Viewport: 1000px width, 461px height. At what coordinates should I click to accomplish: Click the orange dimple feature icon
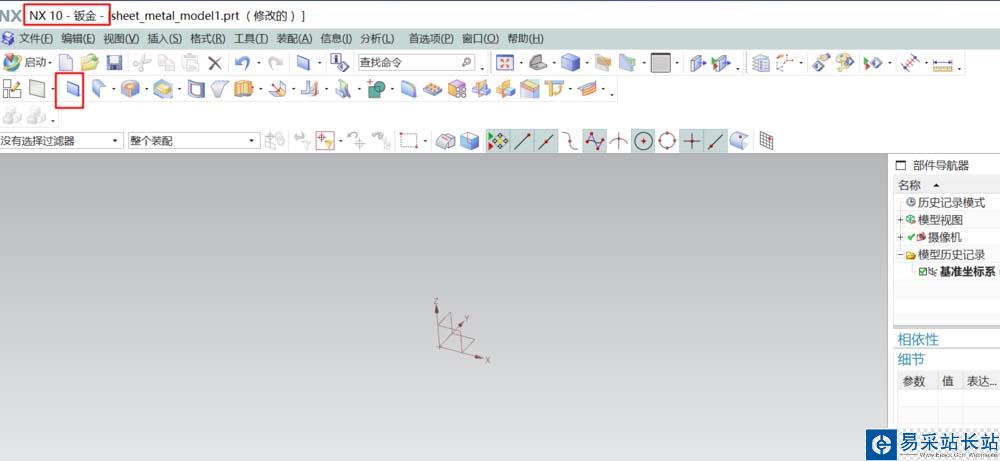click(130, 89)
